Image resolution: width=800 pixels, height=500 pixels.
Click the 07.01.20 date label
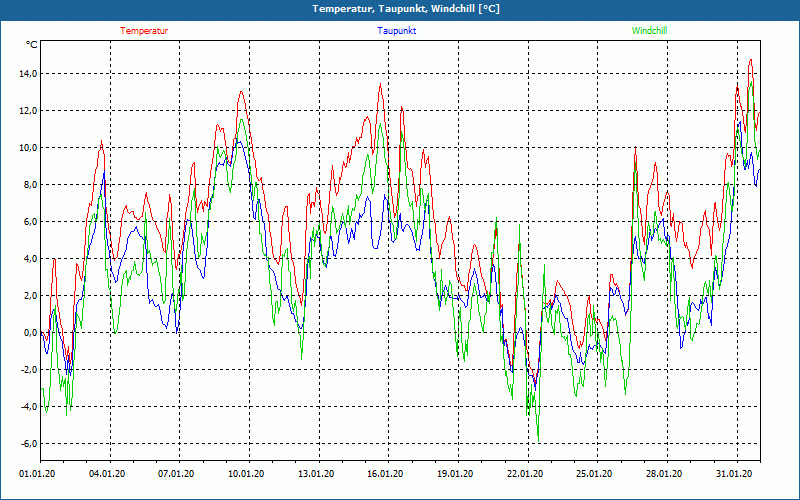[176, 474]
